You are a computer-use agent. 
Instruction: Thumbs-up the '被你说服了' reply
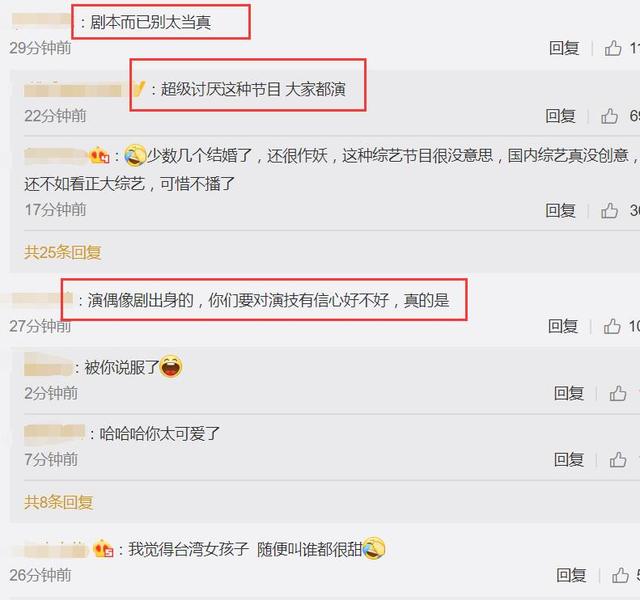coord(618,393)
